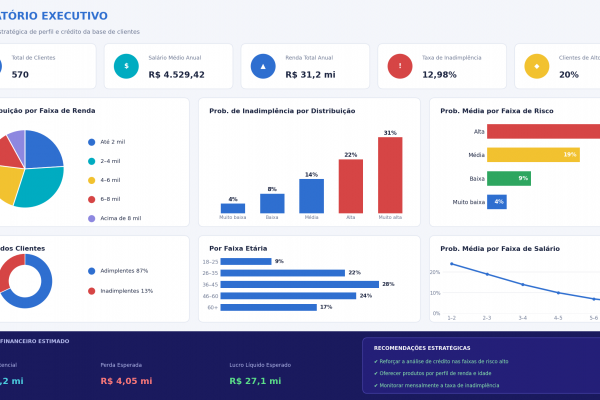Click the green Baixa 9% risk bar

509,178
